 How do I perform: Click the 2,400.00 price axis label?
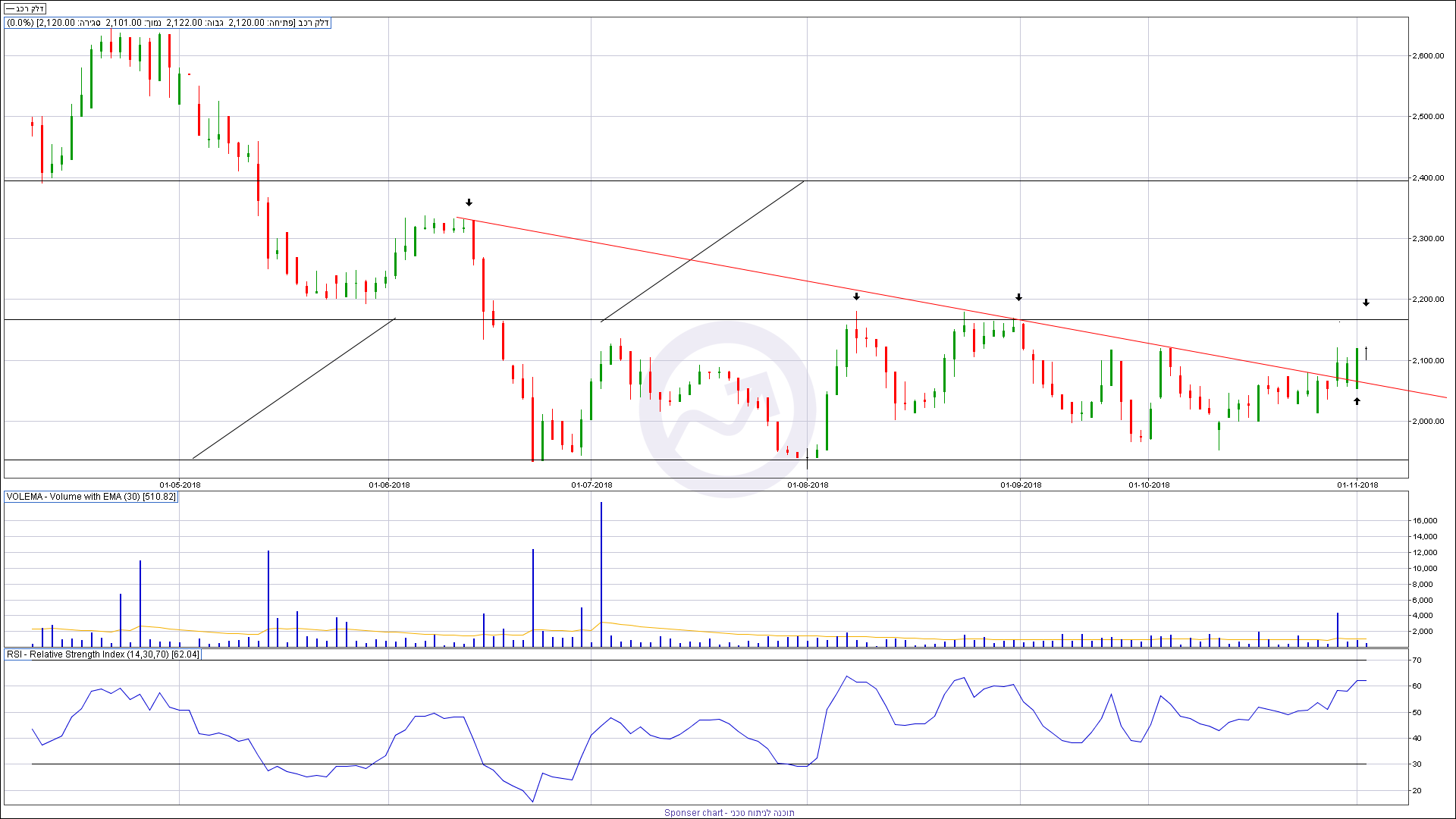[x=1428, y=177]
